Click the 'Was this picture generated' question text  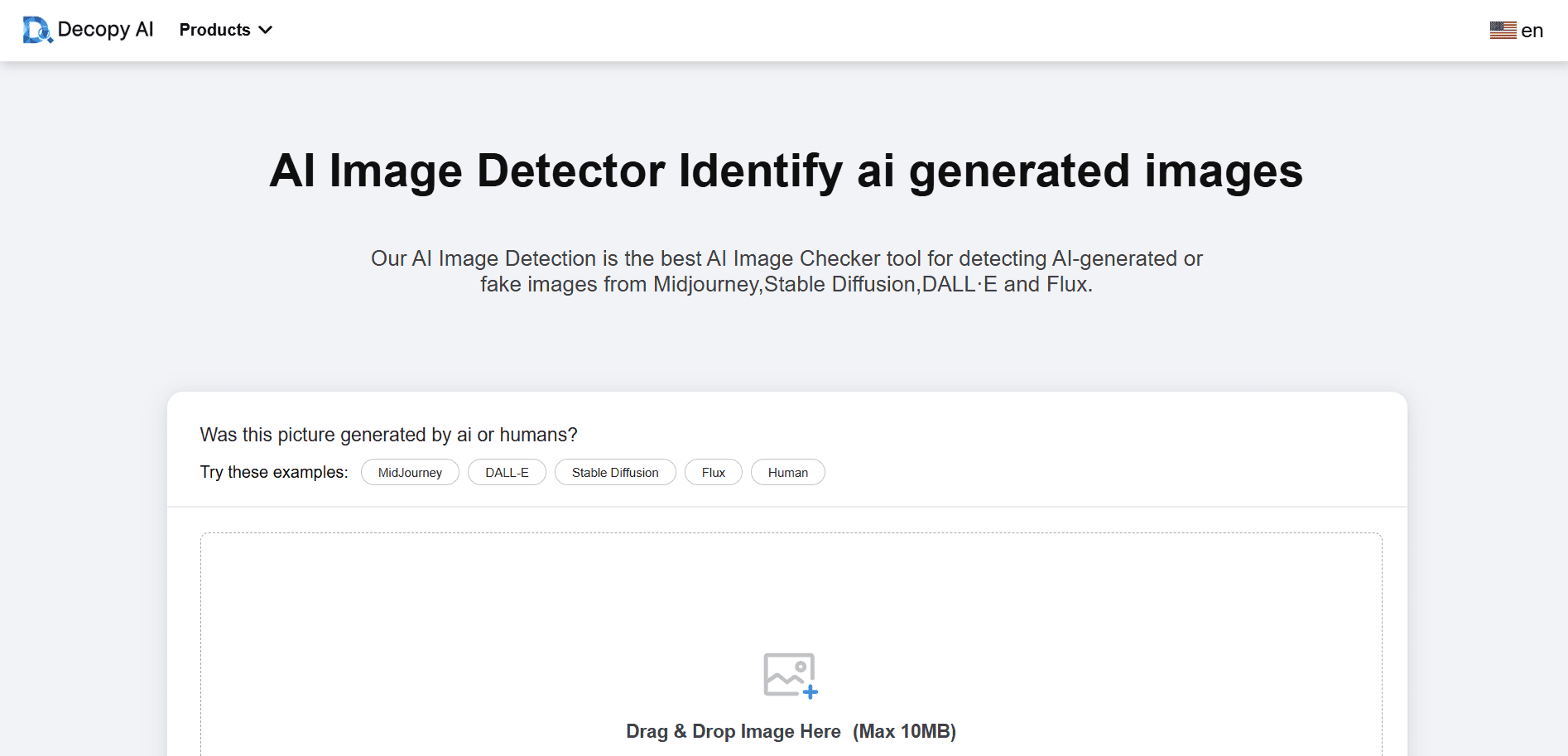[388, 435]
